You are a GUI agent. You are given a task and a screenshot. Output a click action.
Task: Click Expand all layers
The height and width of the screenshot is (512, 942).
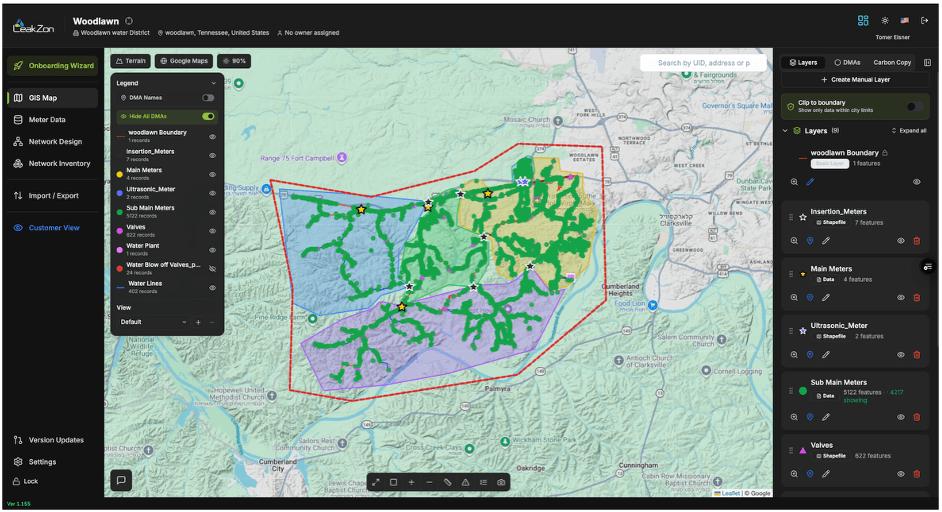909,130
